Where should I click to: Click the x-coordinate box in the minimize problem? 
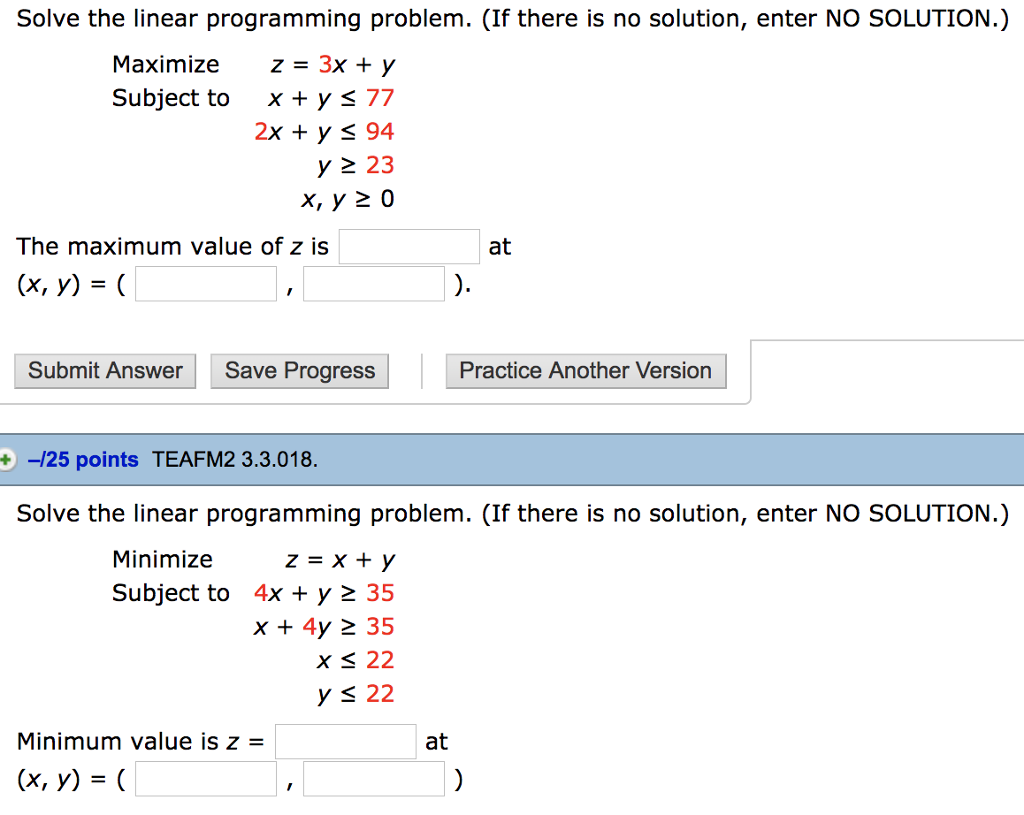[205, 778]
